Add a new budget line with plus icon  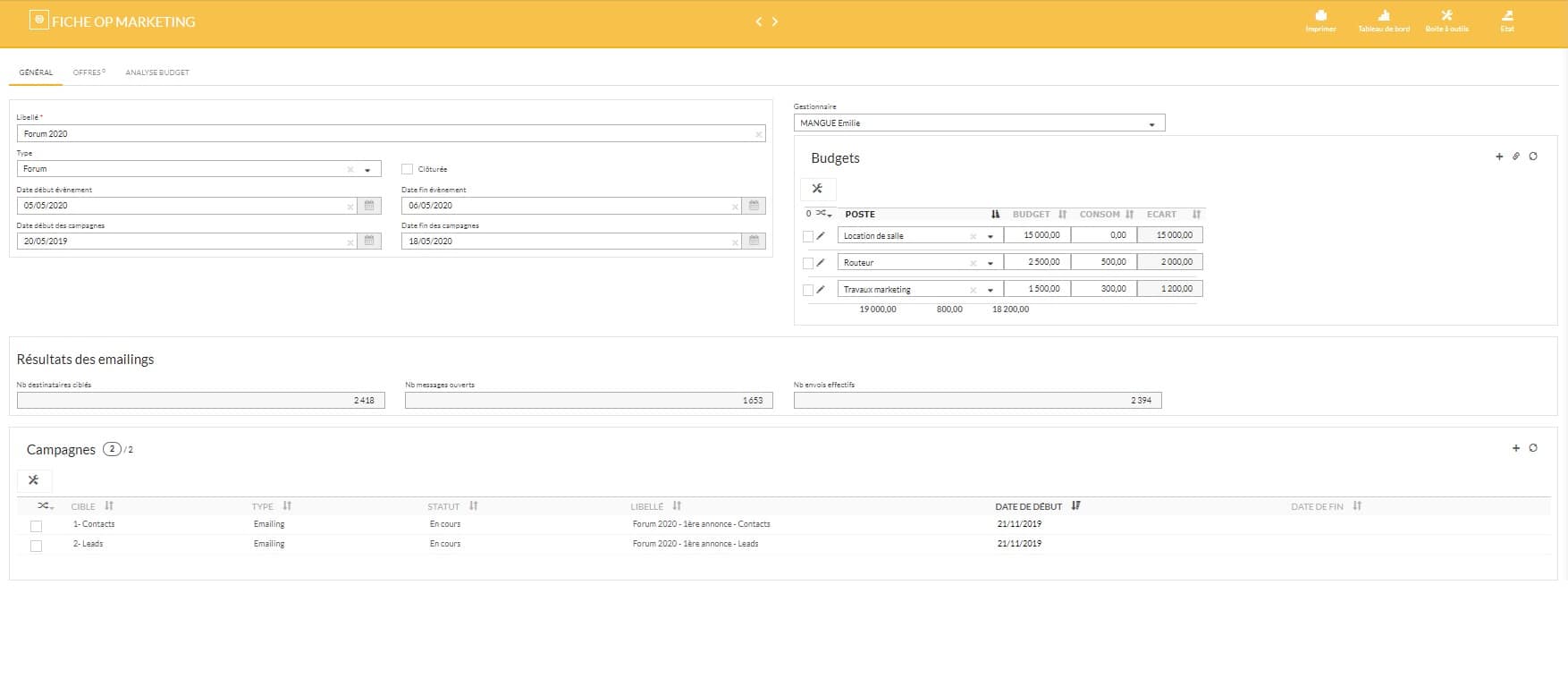1499,157
